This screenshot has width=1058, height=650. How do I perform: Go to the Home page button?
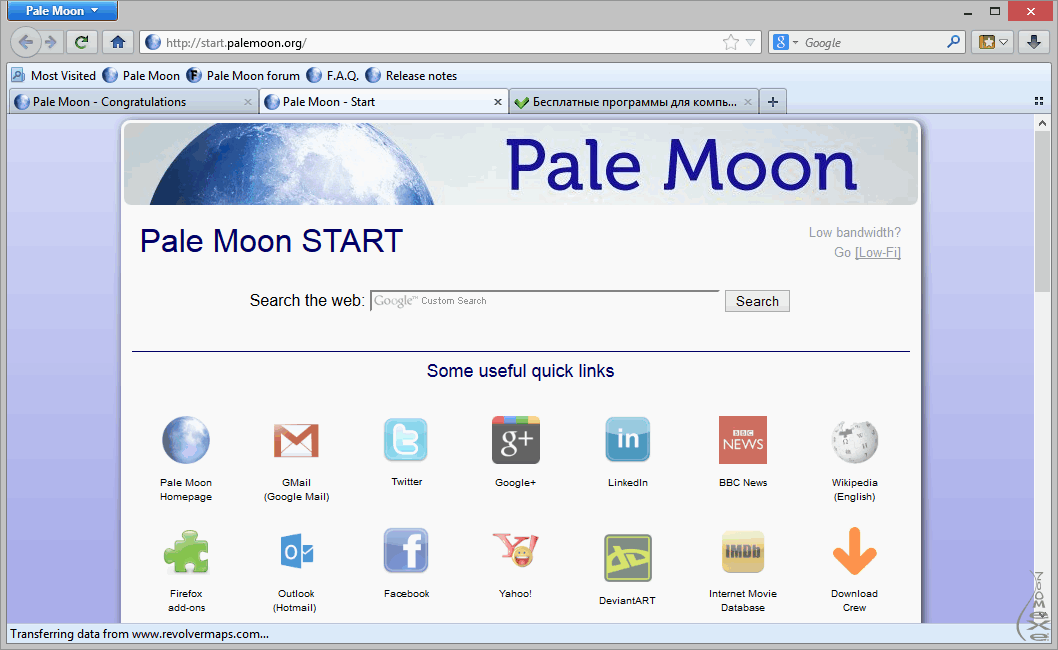coord(118,42)
